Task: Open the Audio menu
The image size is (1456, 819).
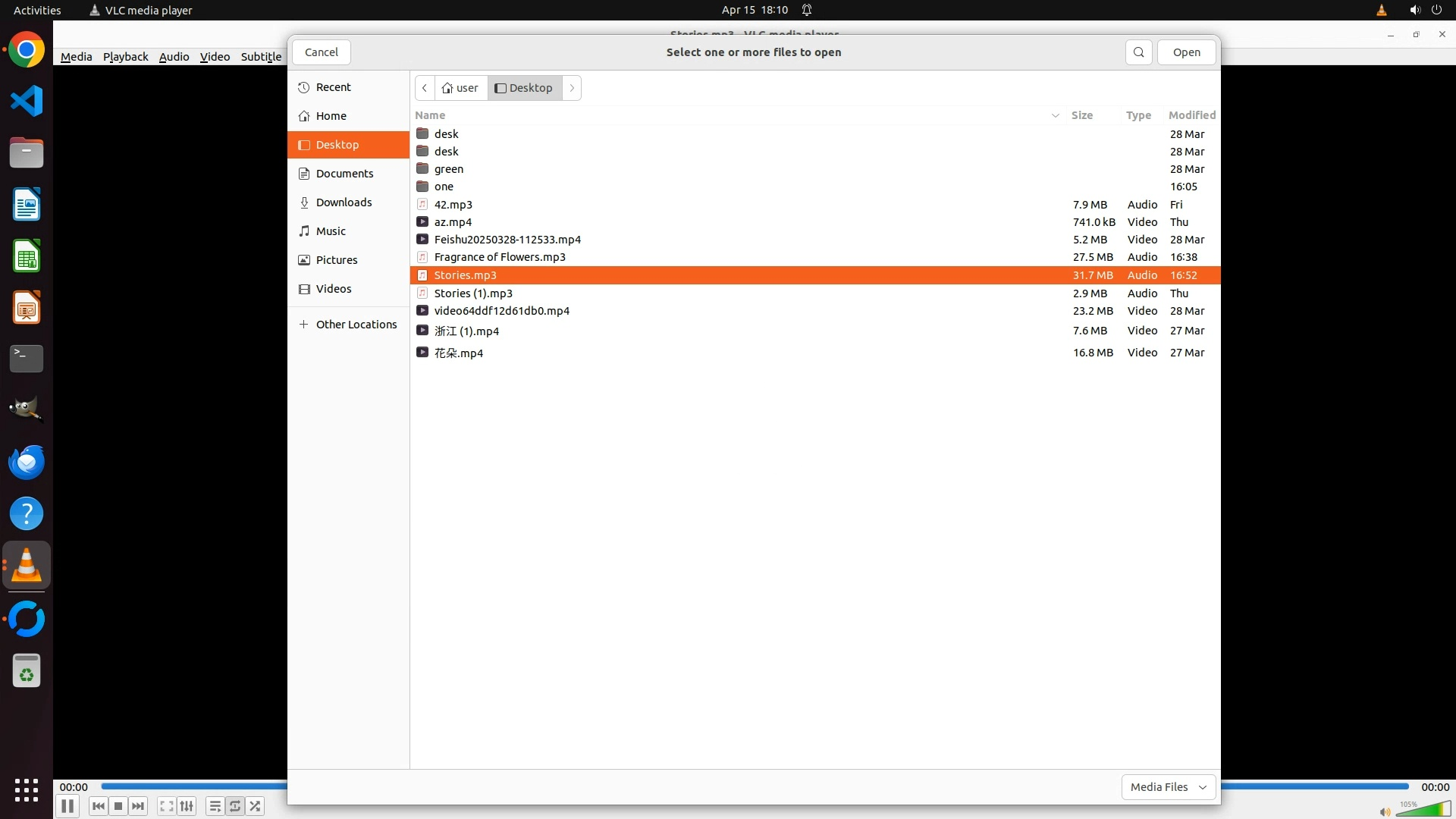Action: click(x=174, y=57)
